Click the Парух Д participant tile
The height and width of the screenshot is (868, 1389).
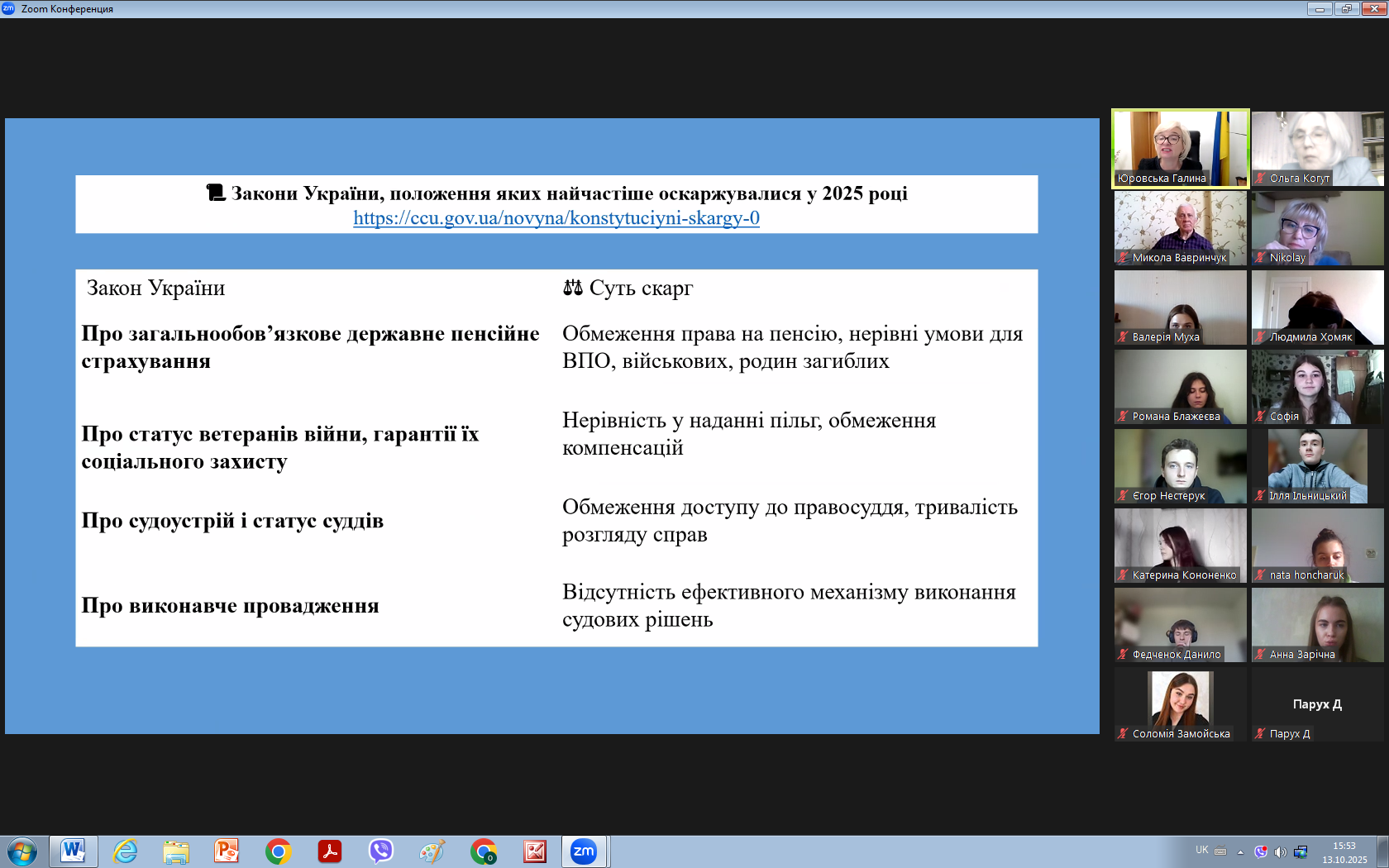click(x=1317, y=704)
